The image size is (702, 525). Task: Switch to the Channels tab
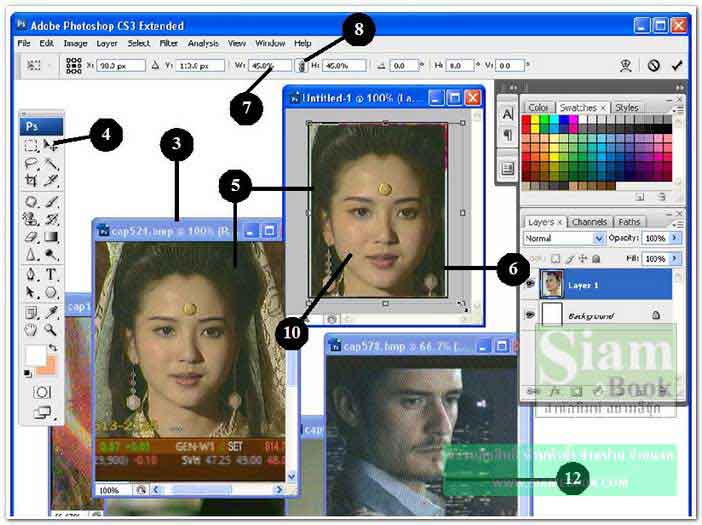(x=589, y=222)
